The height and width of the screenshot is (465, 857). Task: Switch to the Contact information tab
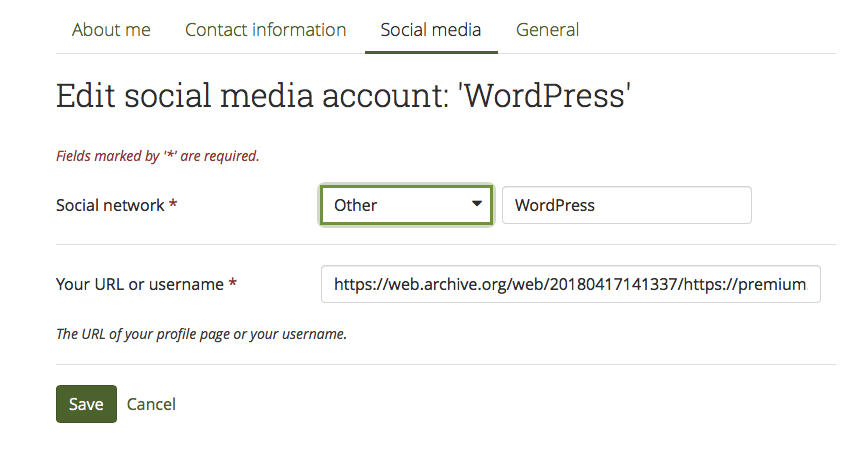tap(265, 30)
